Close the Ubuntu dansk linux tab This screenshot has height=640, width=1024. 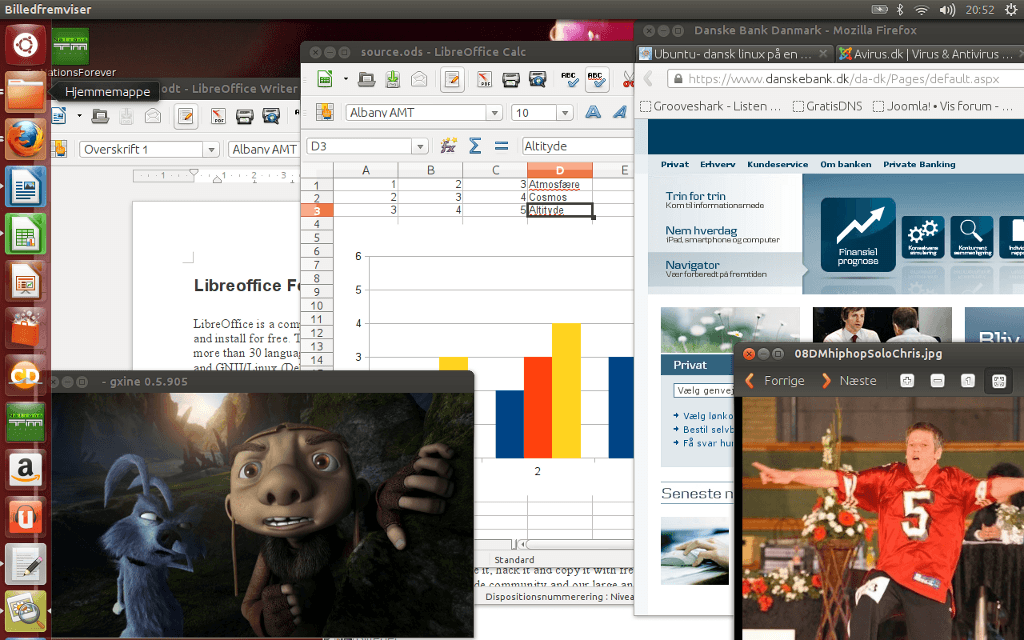tap(823, 54)
